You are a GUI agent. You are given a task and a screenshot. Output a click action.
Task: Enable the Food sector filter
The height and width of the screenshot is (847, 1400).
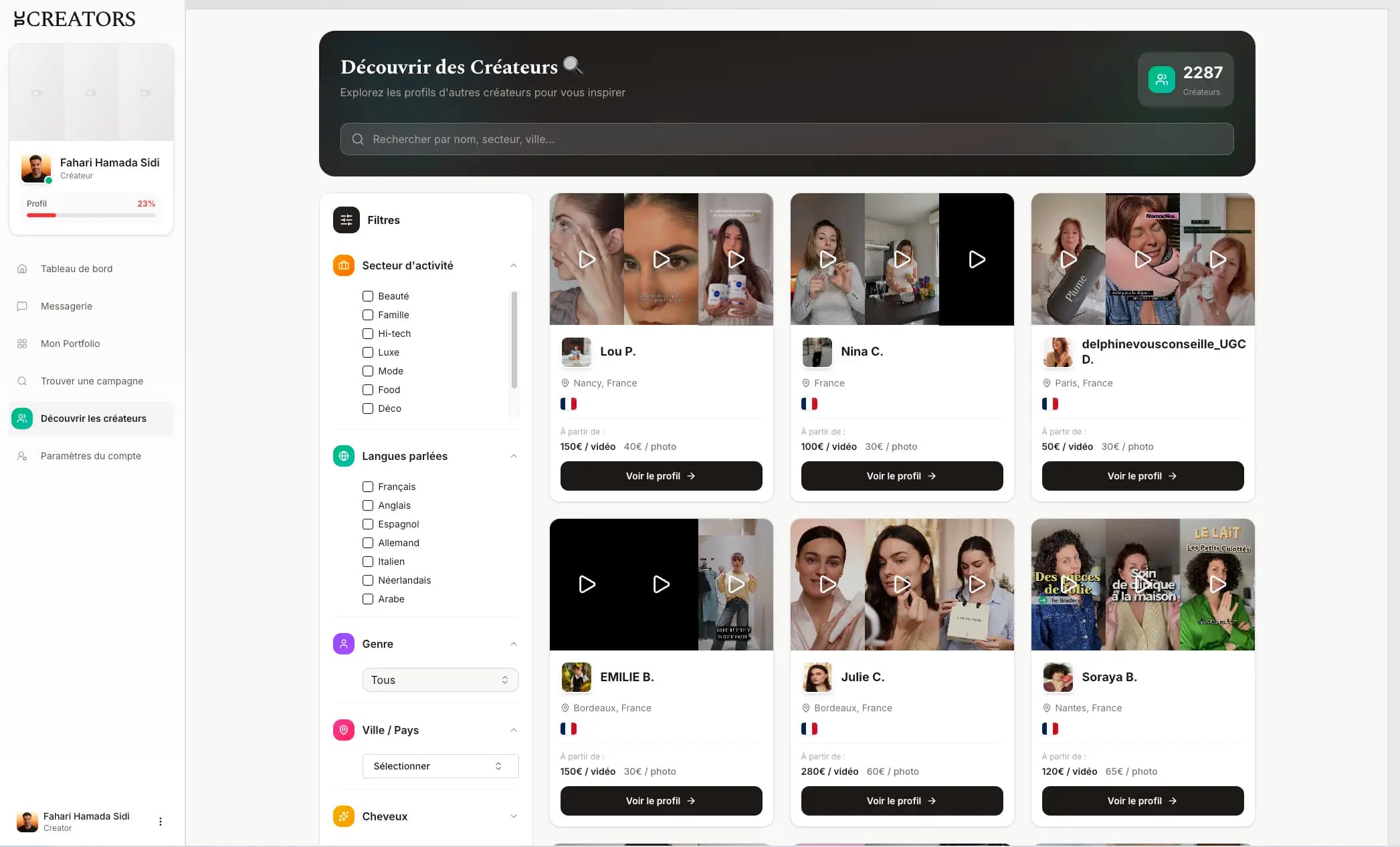[x=368, y=390]
